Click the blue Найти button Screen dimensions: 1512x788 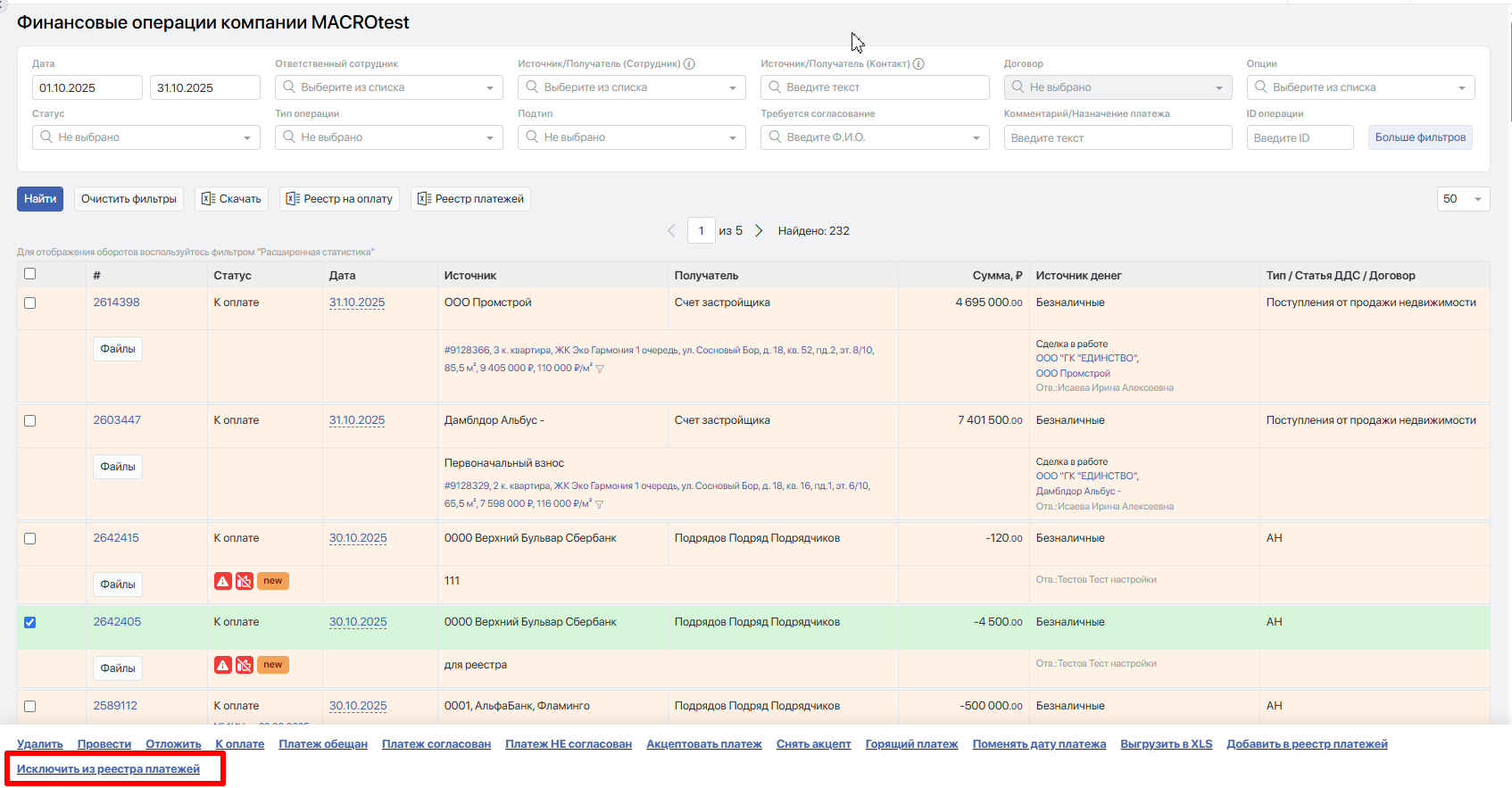tap(40, 199)
